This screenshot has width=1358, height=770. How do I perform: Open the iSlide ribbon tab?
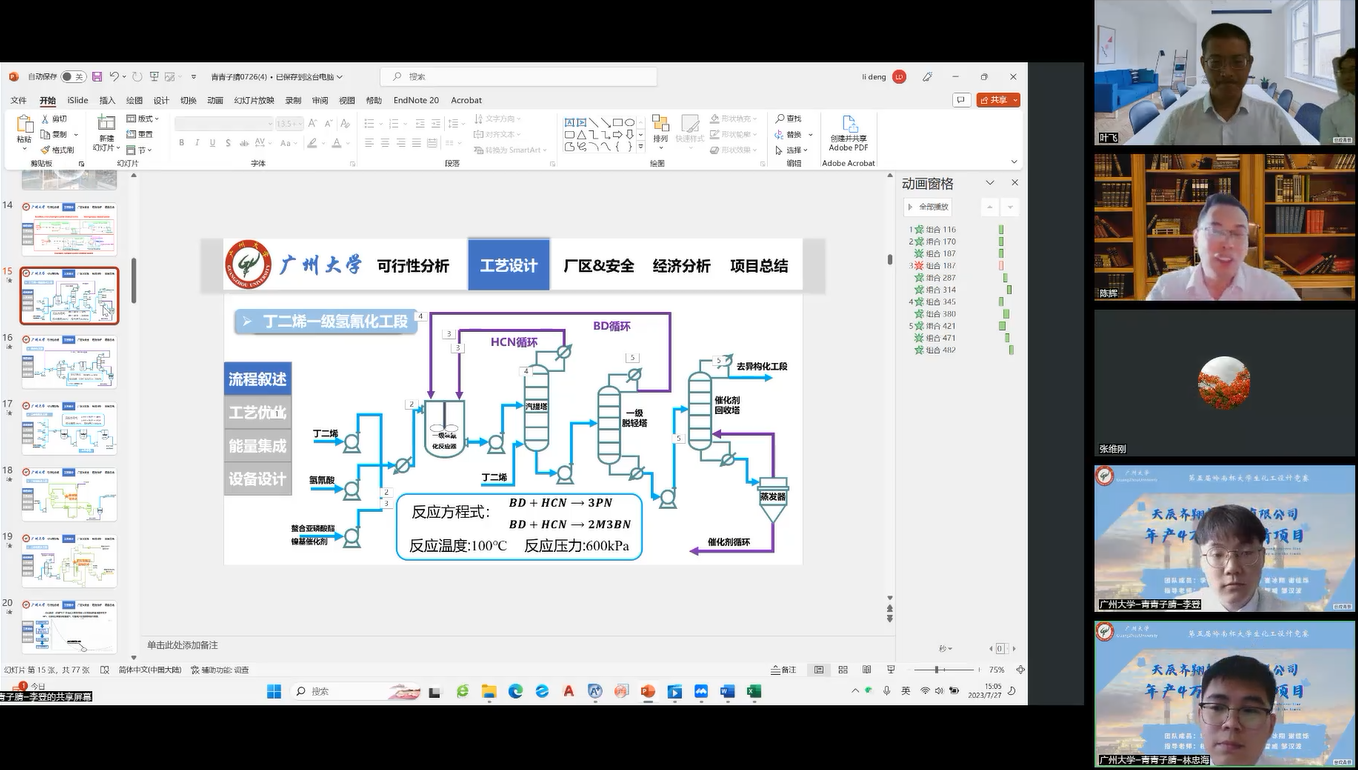(78, 100)
